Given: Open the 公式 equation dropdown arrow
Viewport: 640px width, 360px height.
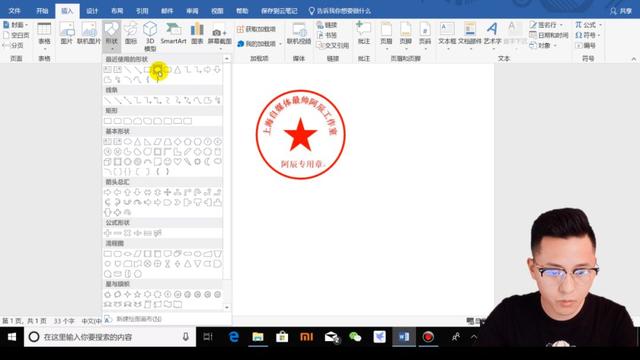Looking at the screenshot, I should point(600,25).
